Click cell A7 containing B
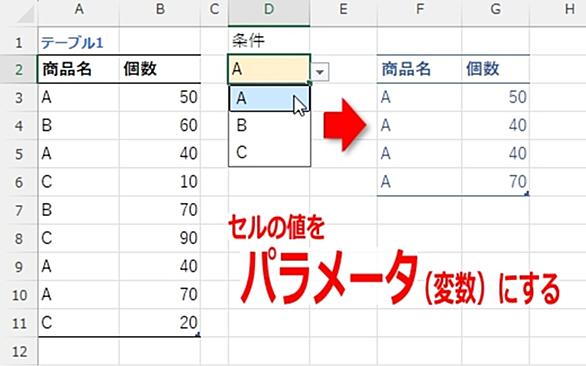Screen dimensions: 586x366 78,210
